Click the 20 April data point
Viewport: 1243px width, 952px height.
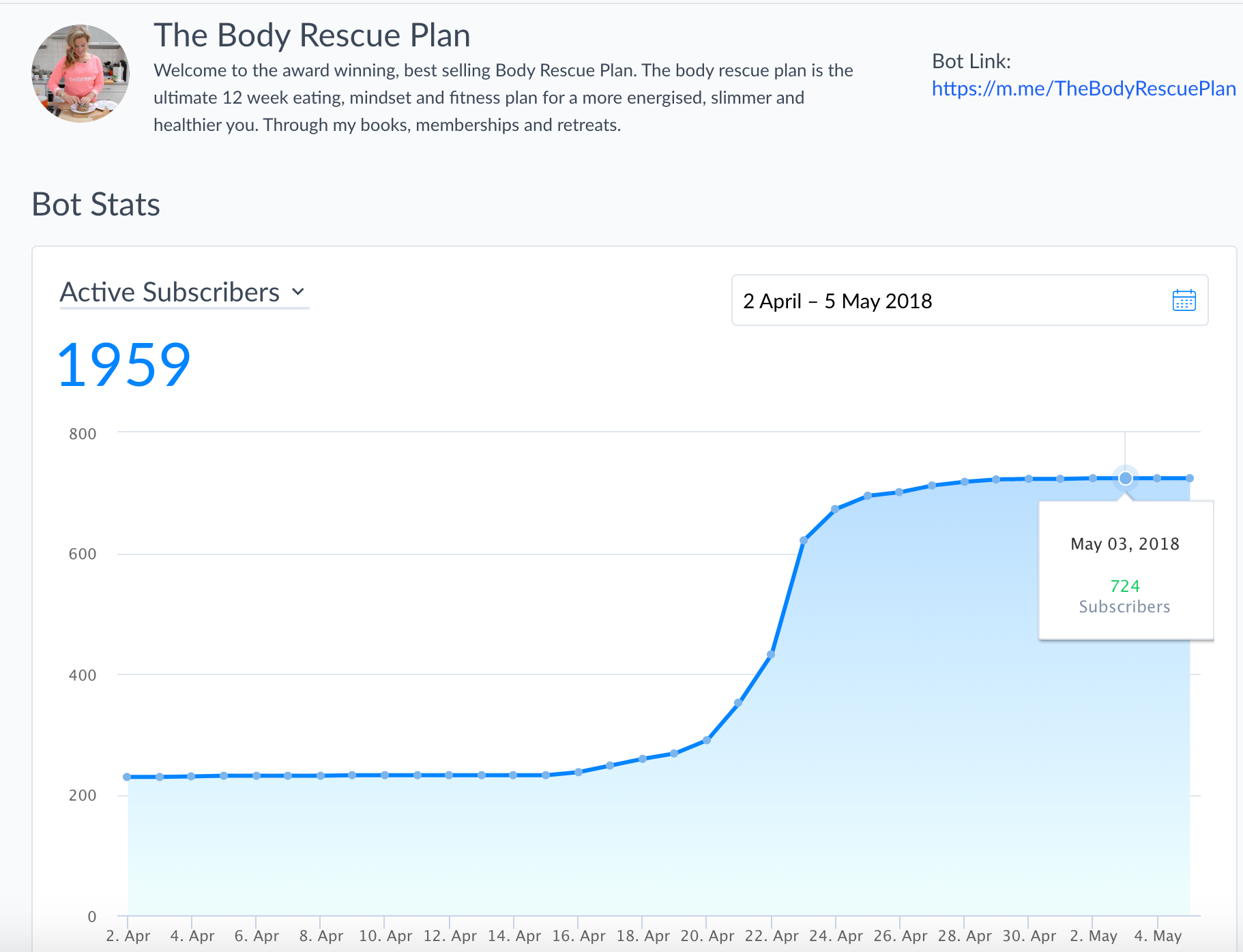[x=707, y=740]
